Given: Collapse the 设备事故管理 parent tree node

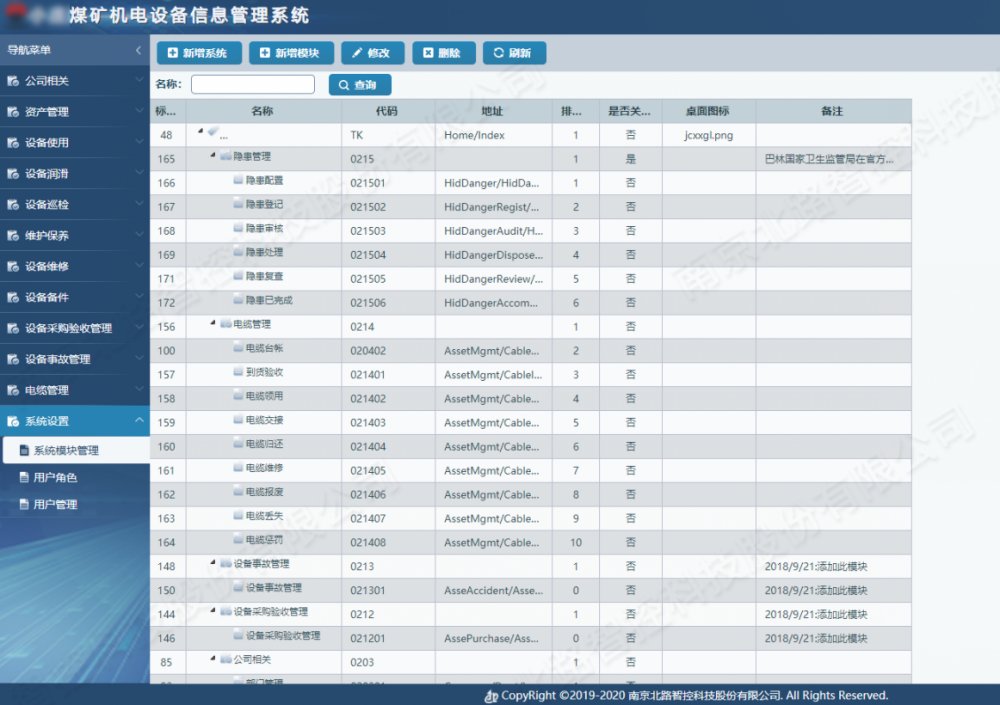Looking at the screenshot, I should tap(213, 565).
